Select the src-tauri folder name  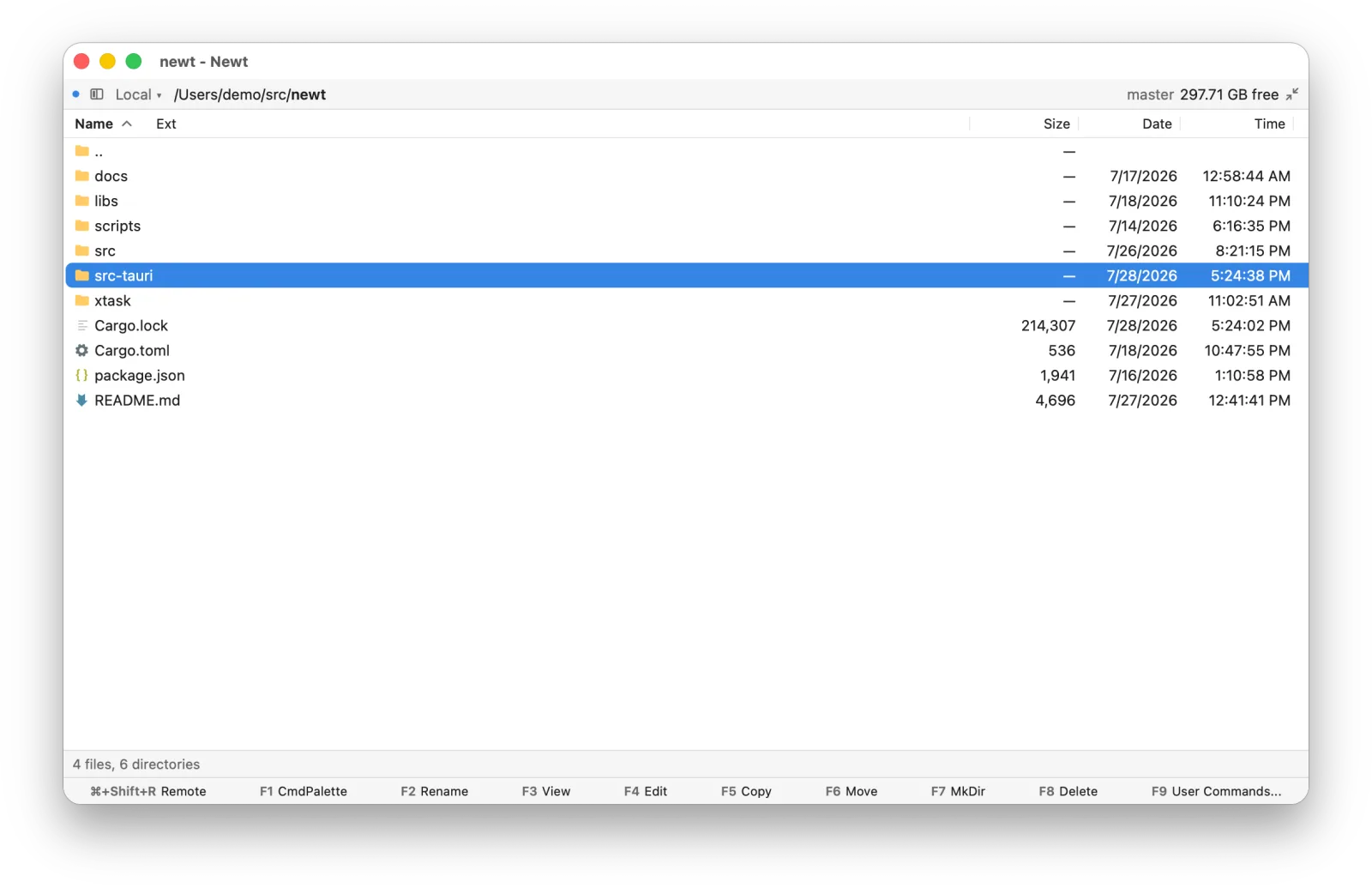(123, 275)
